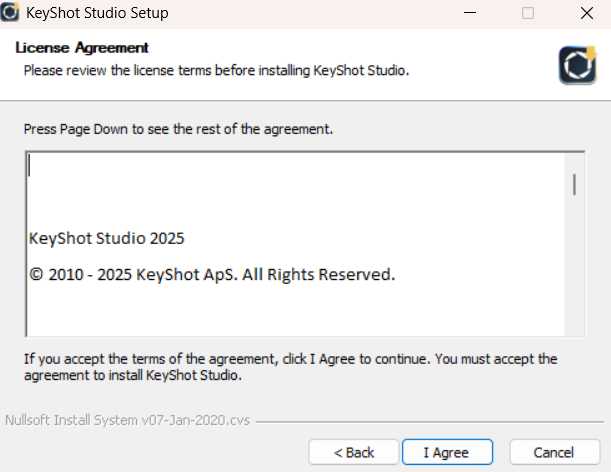Close the KeyShot Studio Setup window
Viewport: 611px width, 472px height.
(585, 13)
